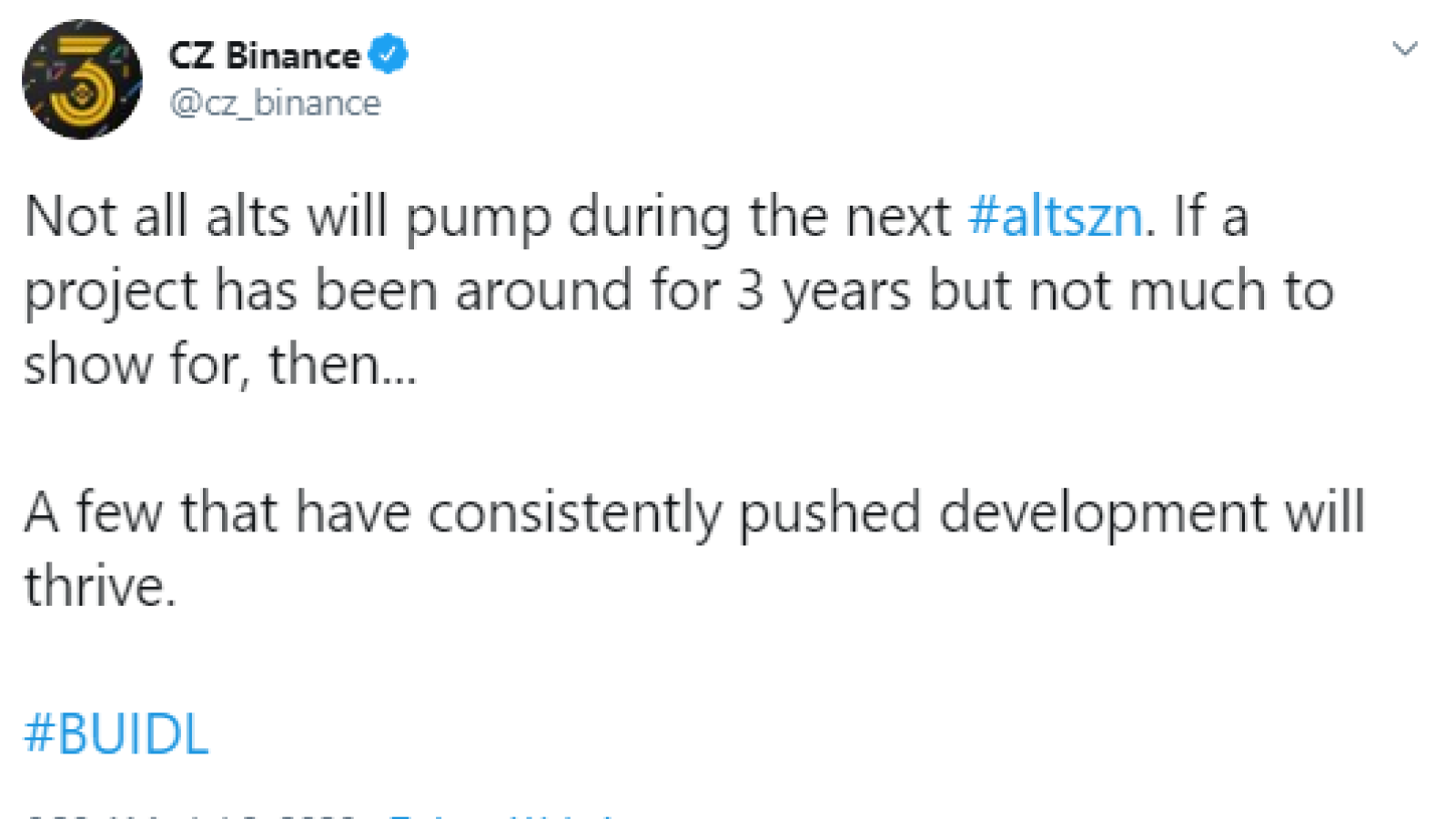Image resolution: width=1456 pixels, height=819 pixels.
Task: Click the 'show for, then...' text line
Action: [x=220, y=365]
